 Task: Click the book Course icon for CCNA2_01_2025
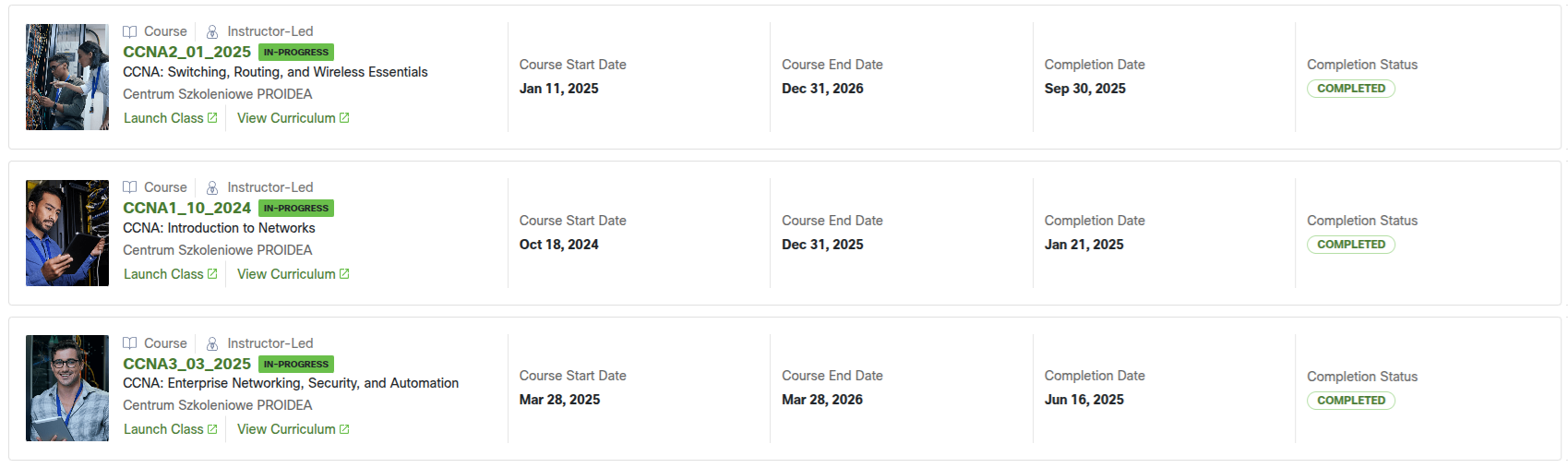click(130, 31)
